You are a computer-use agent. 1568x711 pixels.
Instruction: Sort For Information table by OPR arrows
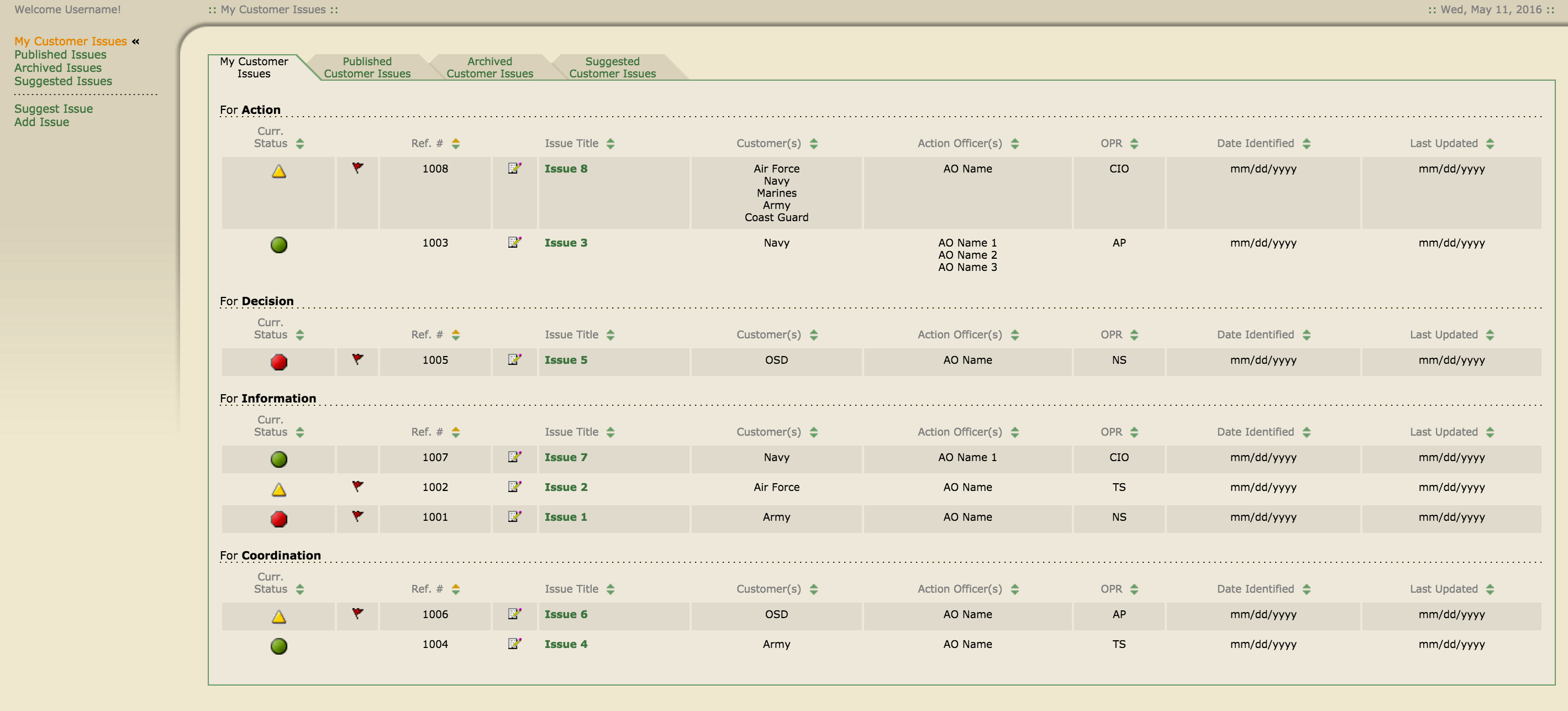click(1133, 432)
